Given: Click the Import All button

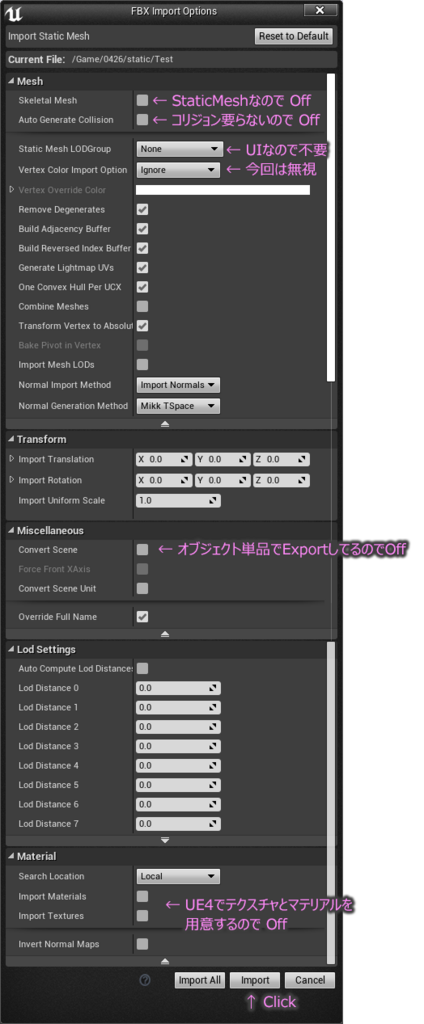Looking at the screenshot, I should pos(201,980).
